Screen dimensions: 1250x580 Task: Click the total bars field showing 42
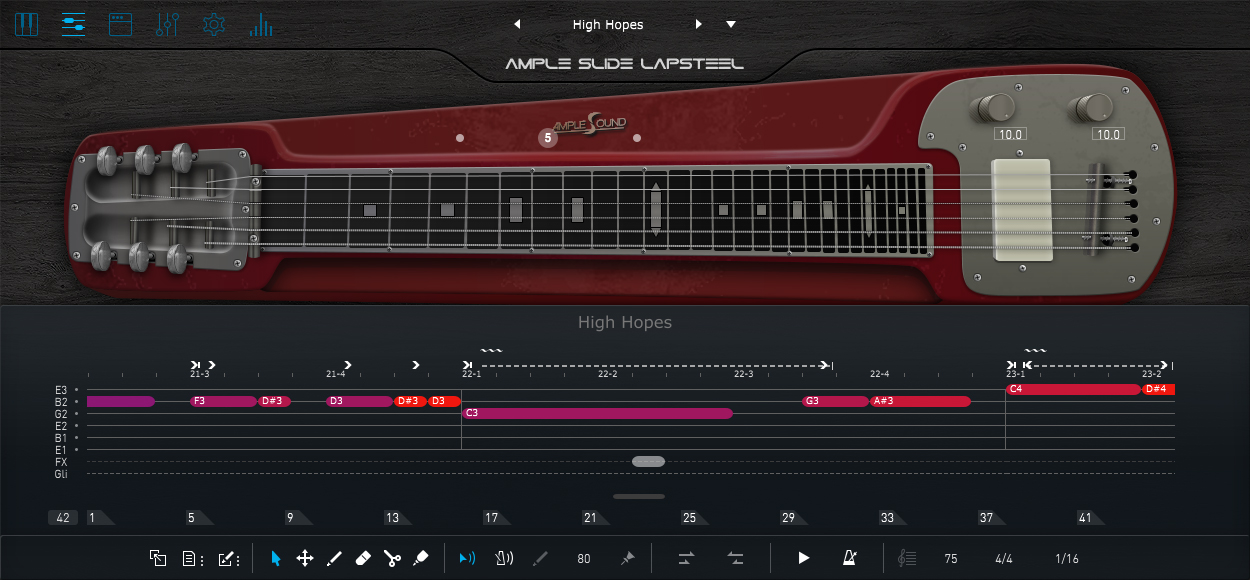point(62,518)
